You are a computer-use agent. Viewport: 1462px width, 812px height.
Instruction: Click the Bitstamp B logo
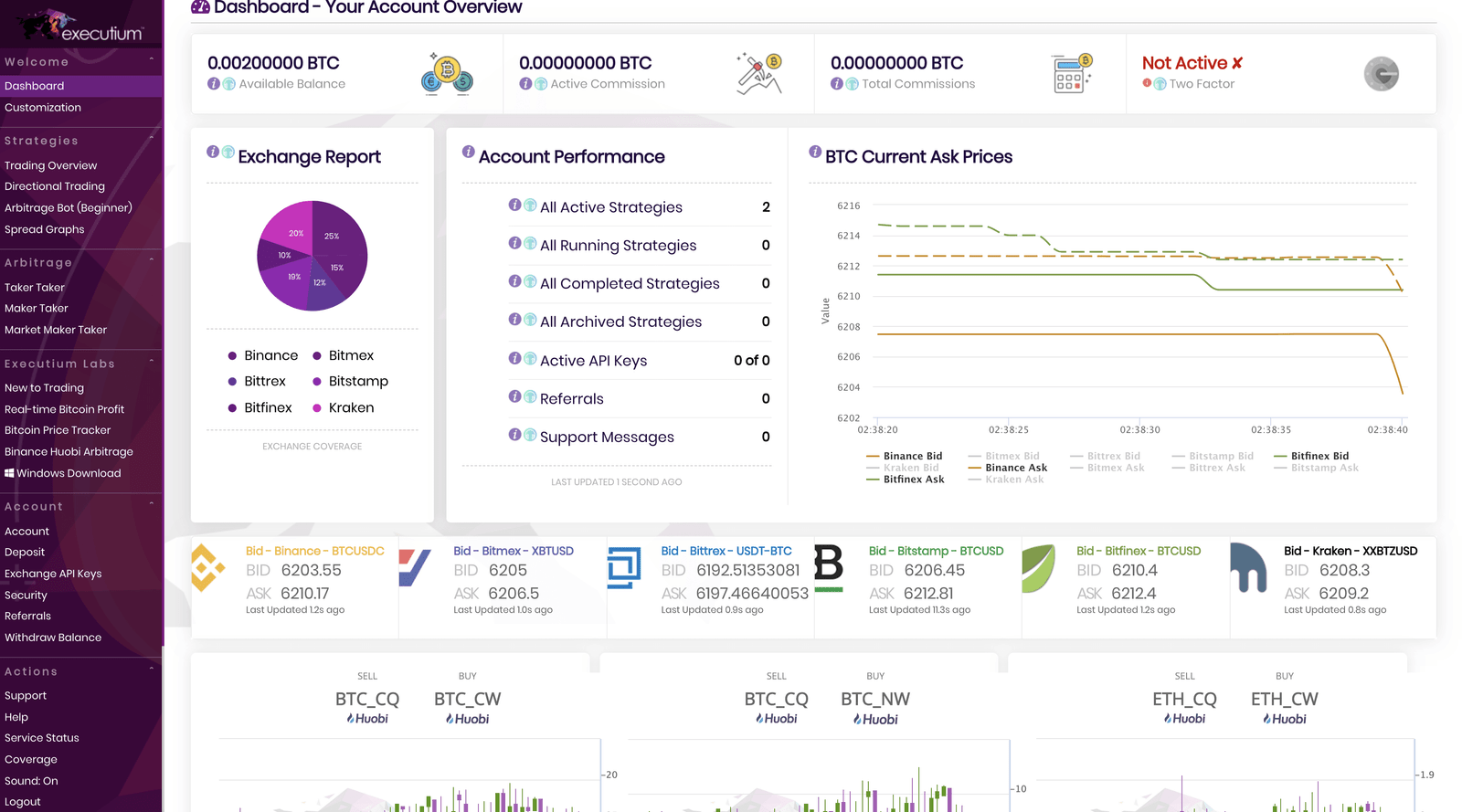tap(828, 566)
